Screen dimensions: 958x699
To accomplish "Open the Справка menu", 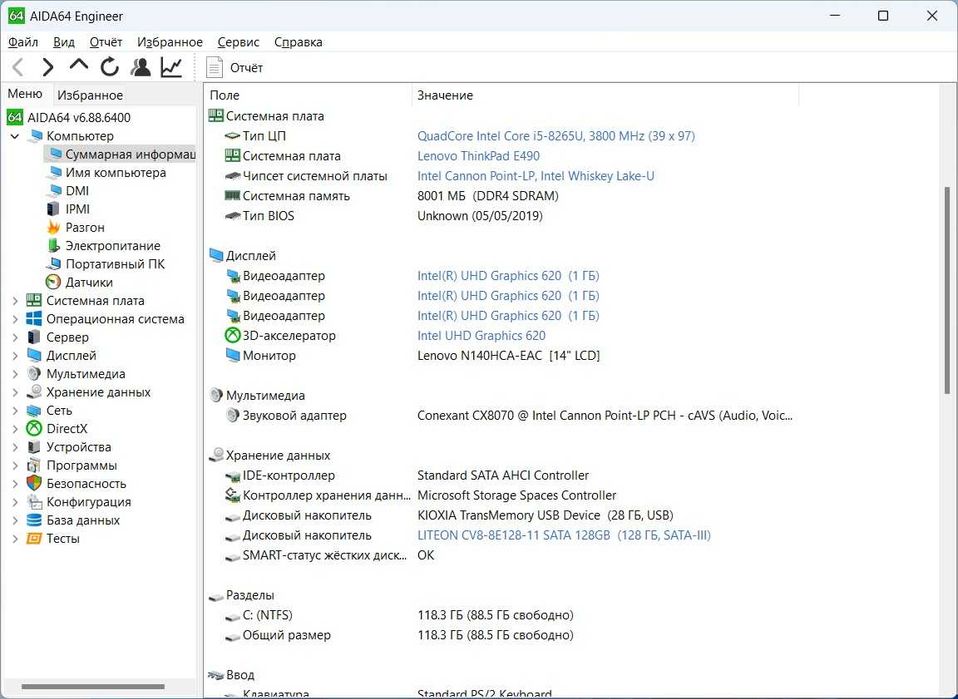I will click(x=298, y=42).
